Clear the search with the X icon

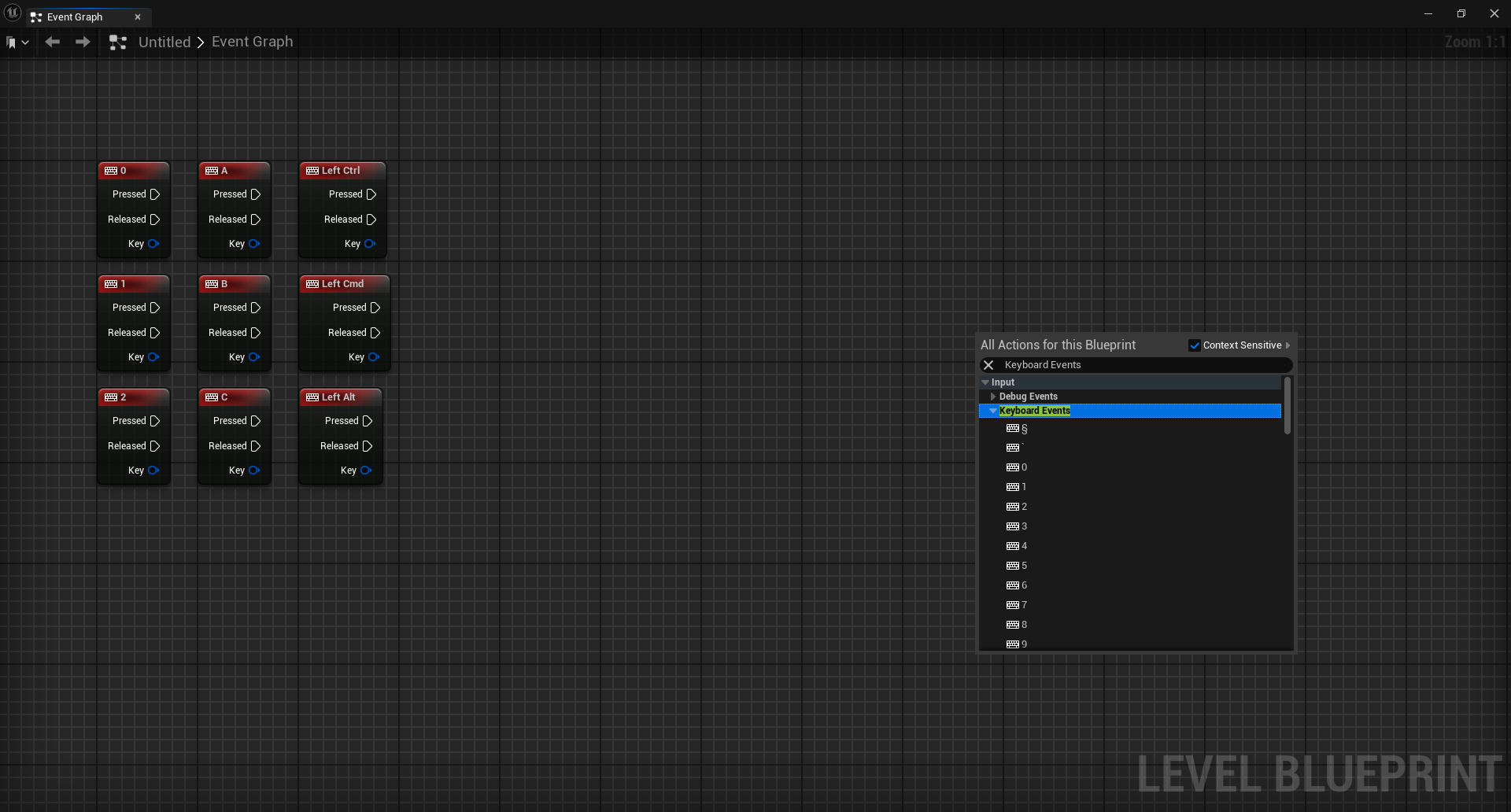[988, 365]
